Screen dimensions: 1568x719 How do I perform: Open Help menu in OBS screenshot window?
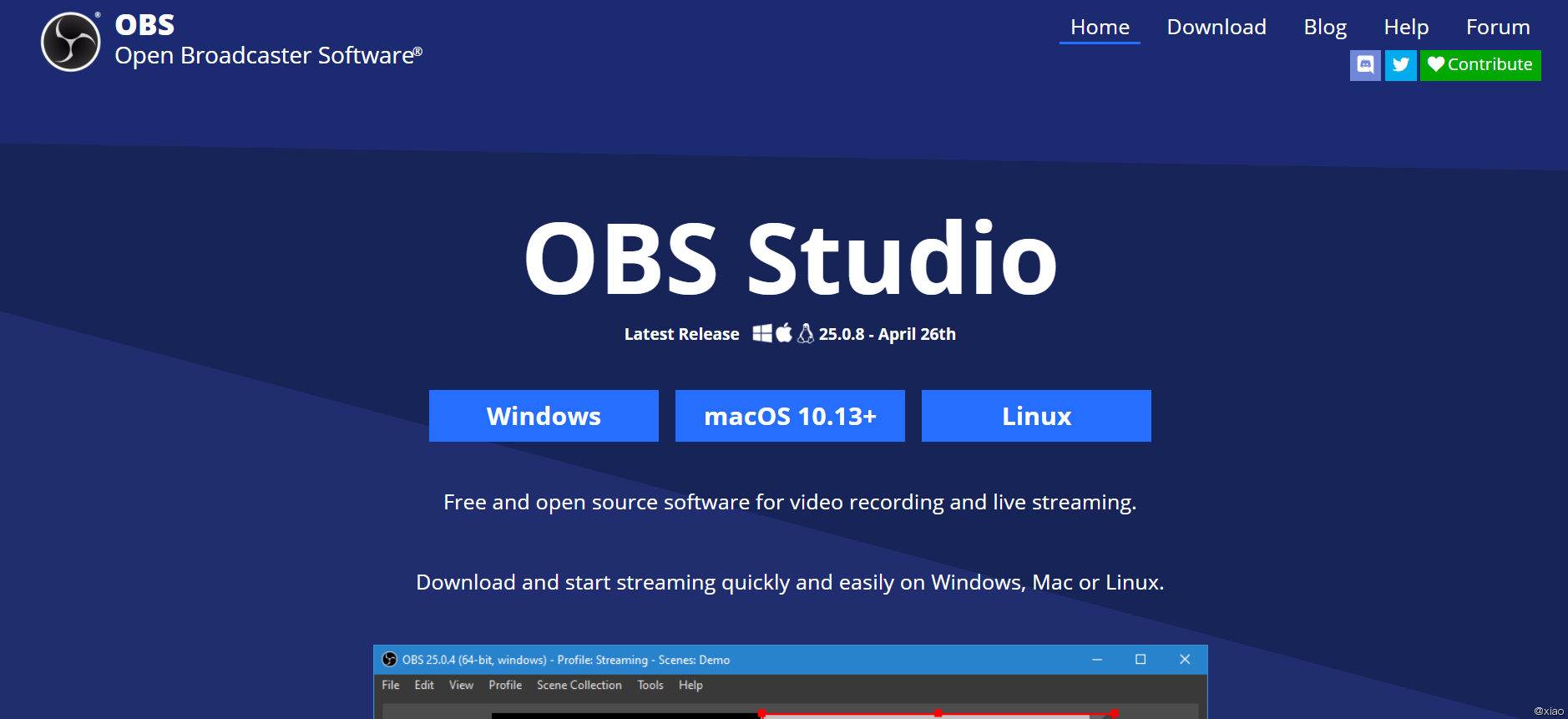(x=690, y=685)
